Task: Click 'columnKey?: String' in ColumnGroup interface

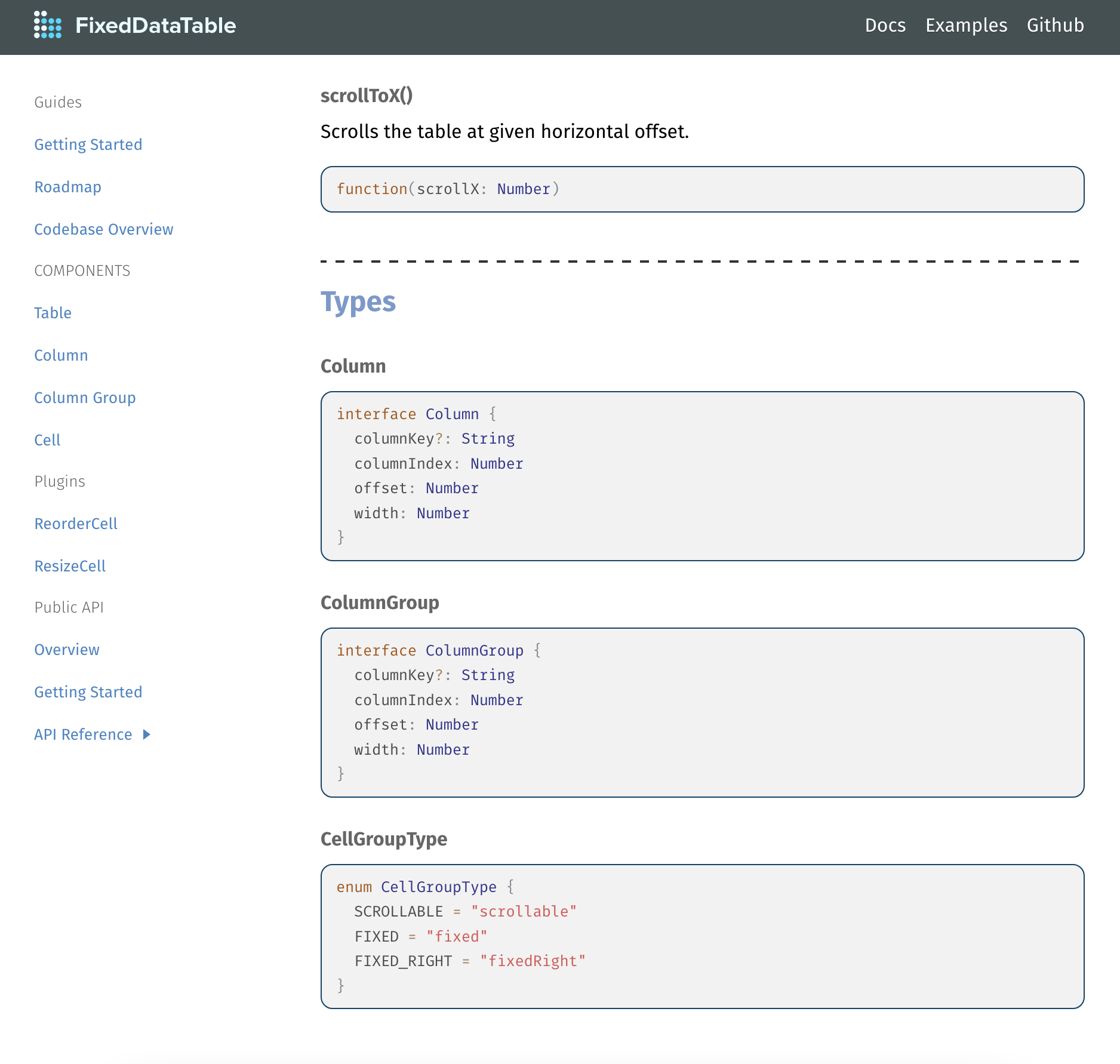Action: click(435, 675)
